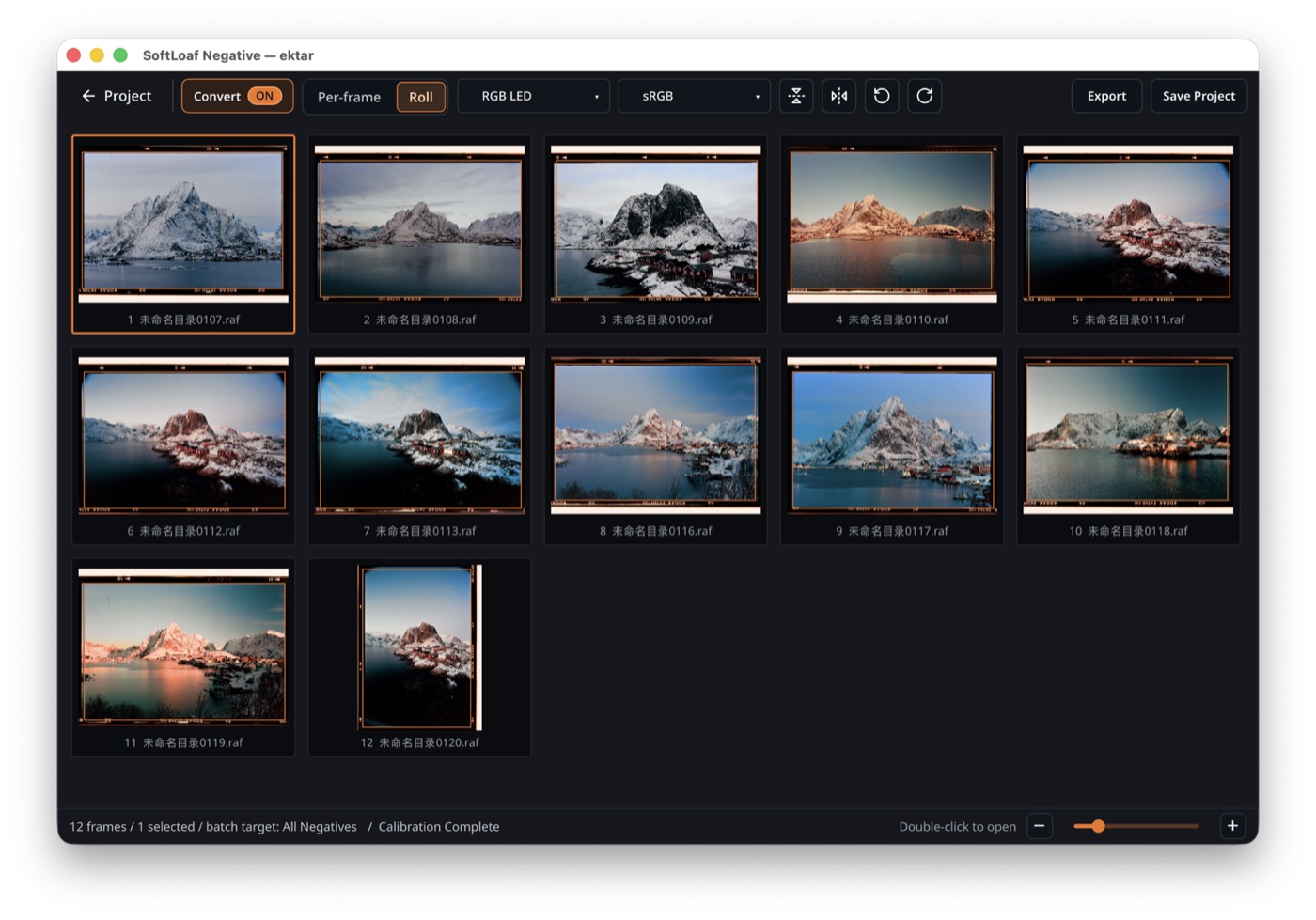The width and height of the screenshot is (1316, 920).
Task: Rotate frame counter-clockwise
Action: click(882, 96)
